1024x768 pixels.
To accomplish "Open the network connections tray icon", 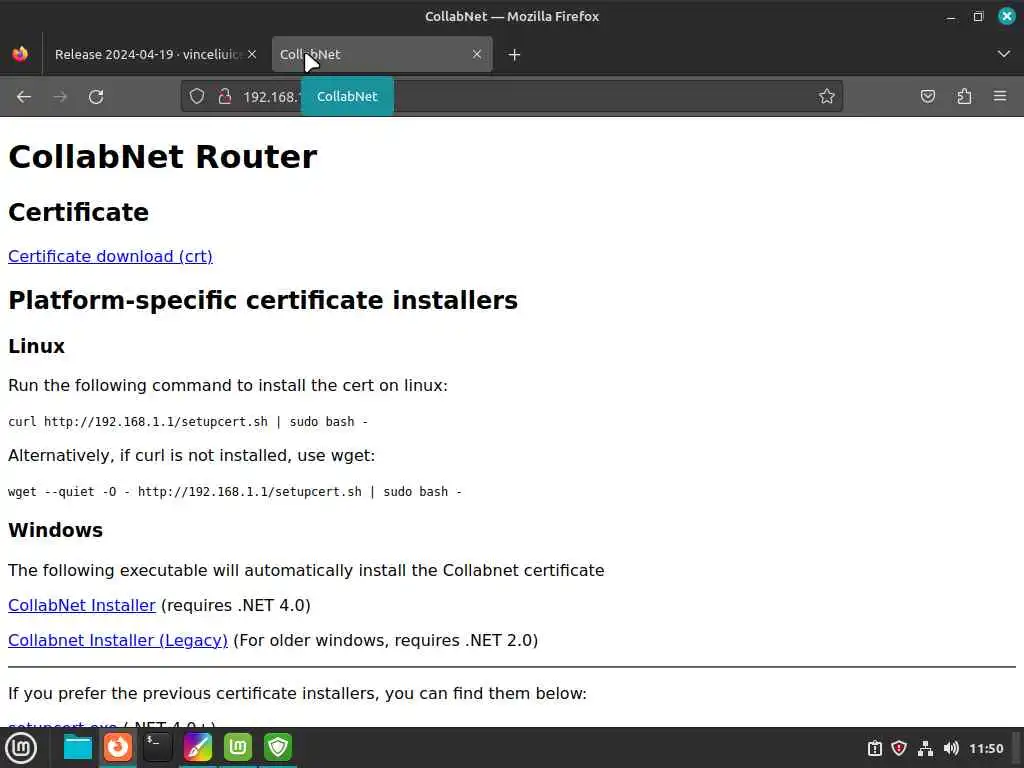I will point(925,748).
